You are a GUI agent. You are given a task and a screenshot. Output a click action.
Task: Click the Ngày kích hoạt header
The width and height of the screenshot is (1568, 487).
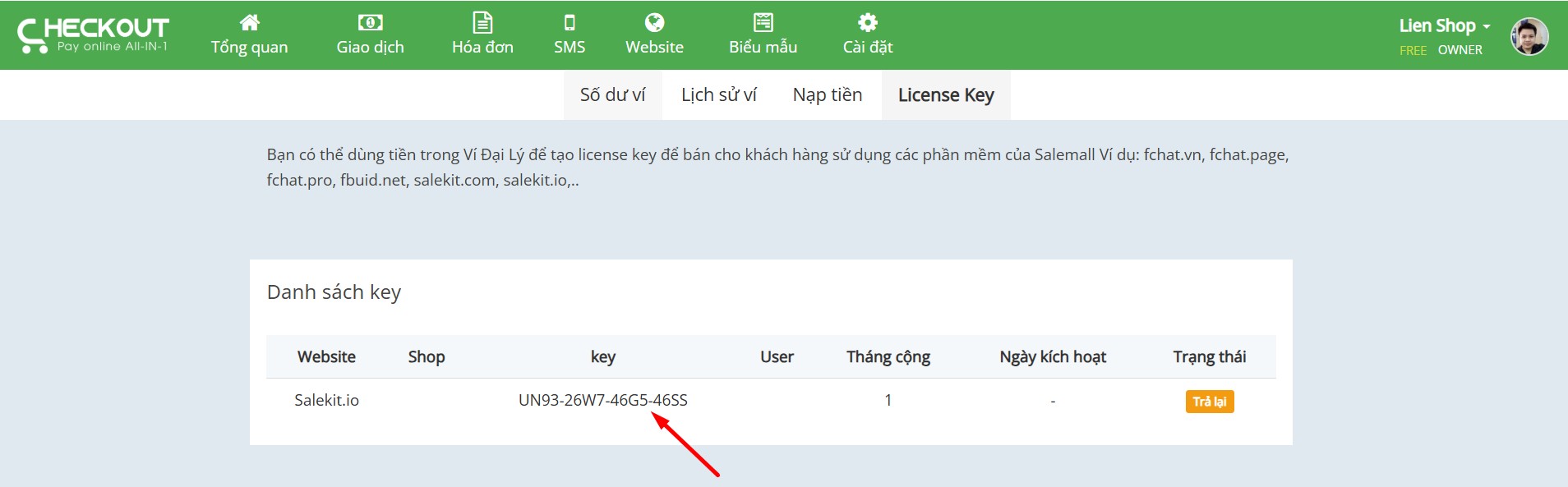pyautogui.click(x=1053, y=357)
